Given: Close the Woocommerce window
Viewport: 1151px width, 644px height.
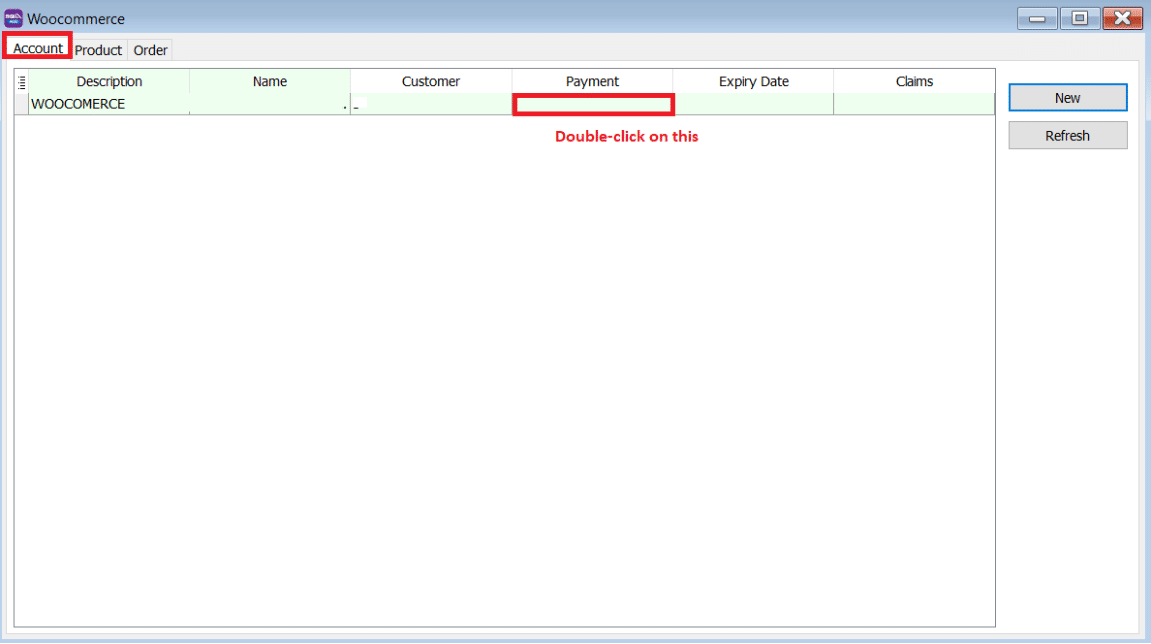Looking at the screenshot, I should pos(1122,18).
